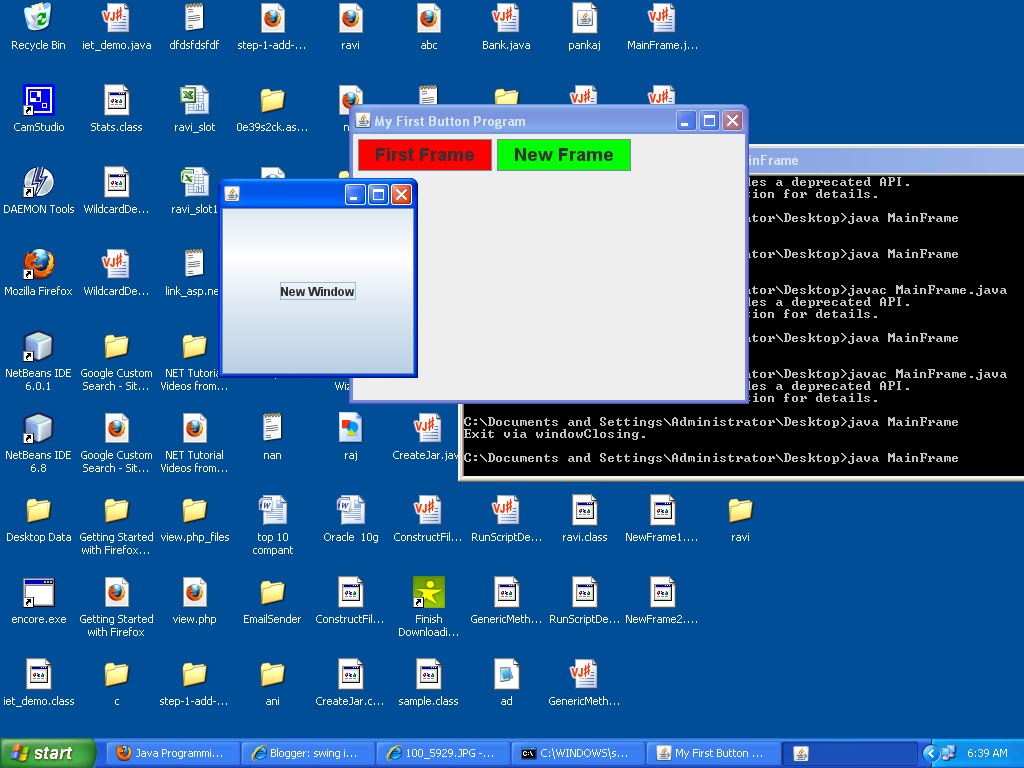1024x768 pixels.
Task: Open NetBeans IDE 6.0.1
Action: [38, 345]
